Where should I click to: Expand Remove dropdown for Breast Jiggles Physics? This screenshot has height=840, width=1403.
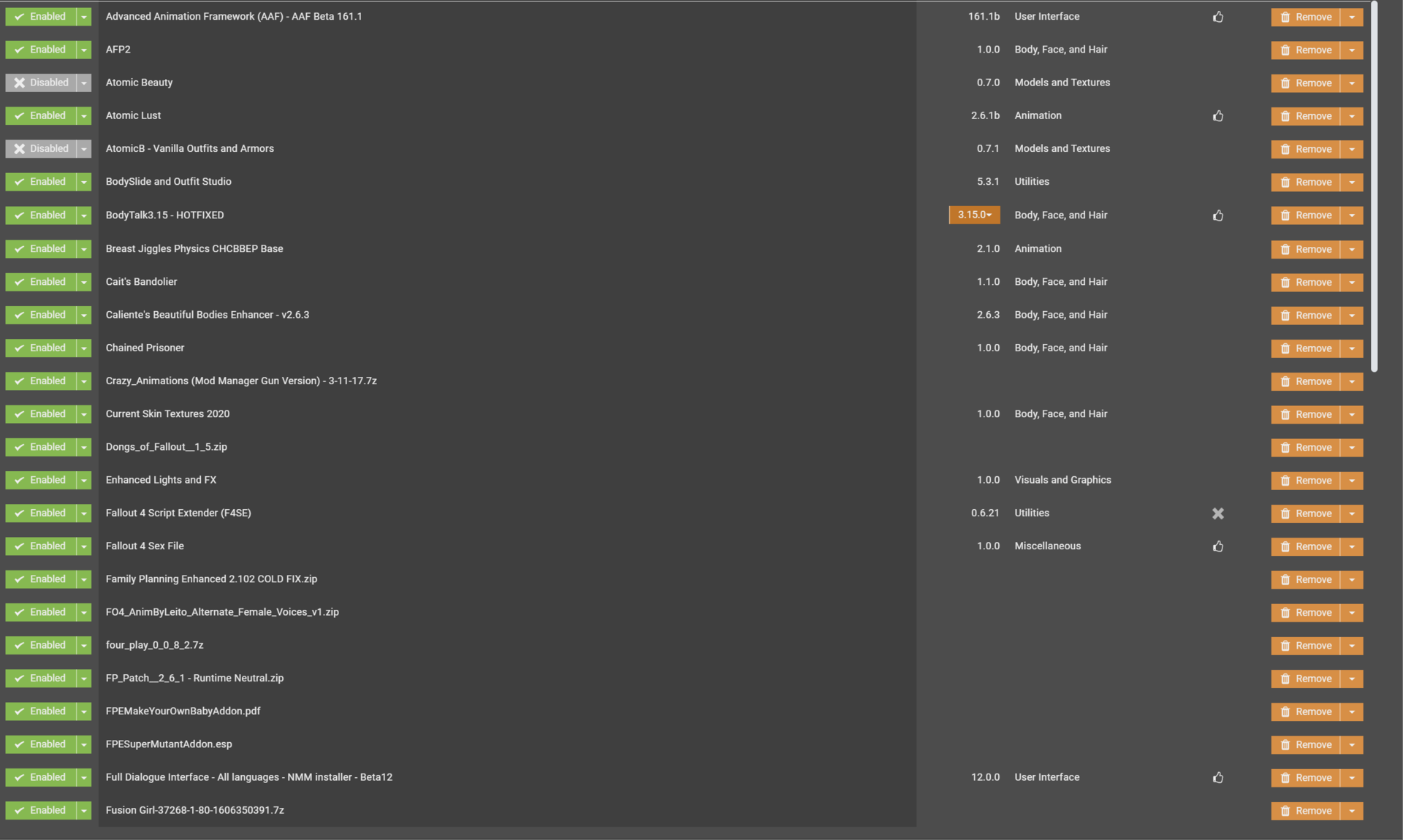click(x=1352, y=249)
